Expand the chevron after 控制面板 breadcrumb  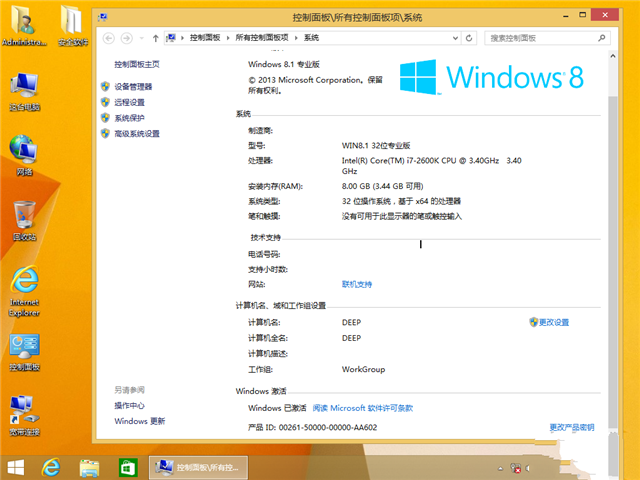click(x=228, y=38)
